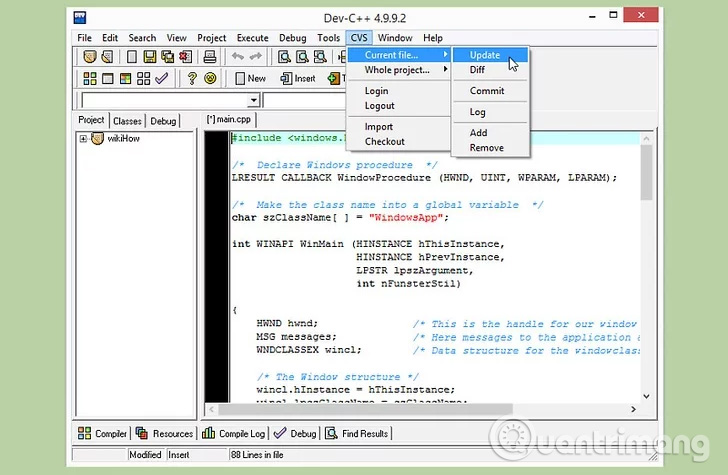Click the Save floppy disk icon
728x475 pixels.
pos(150,57)
